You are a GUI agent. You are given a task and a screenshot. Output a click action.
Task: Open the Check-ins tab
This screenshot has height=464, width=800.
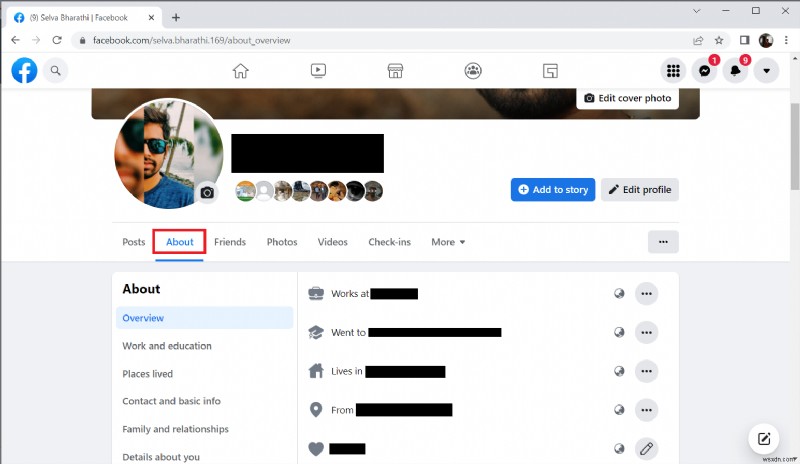tap(389, 242)
